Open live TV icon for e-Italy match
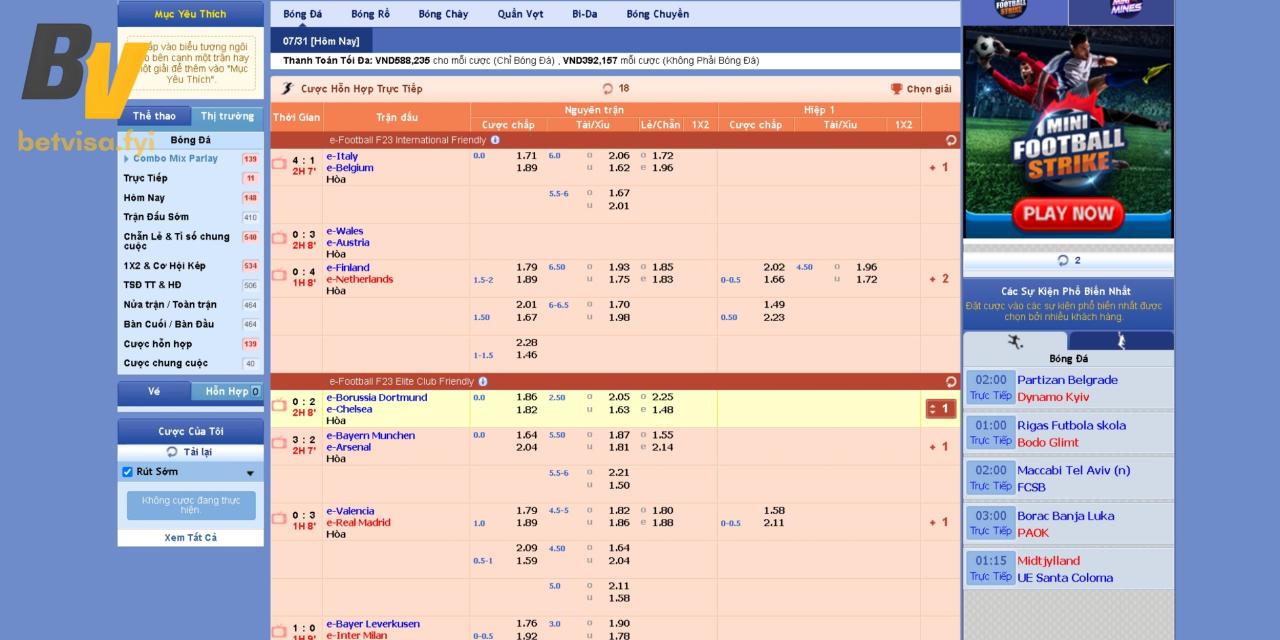This screenshot has width=1280, height=640. pyautogui.click(x=279, y=164)
